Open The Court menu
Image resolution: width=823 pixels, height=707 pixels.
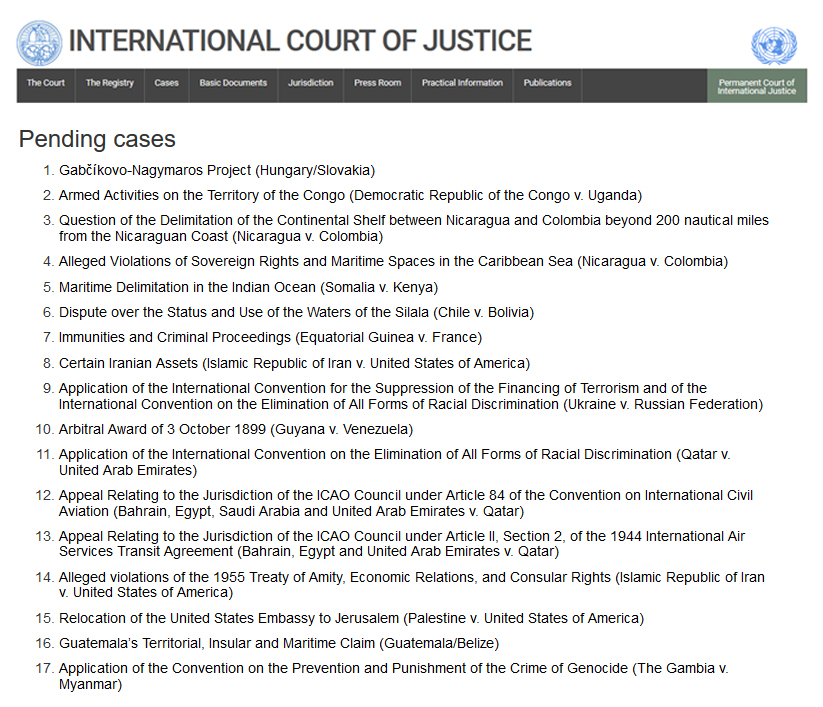46,84
